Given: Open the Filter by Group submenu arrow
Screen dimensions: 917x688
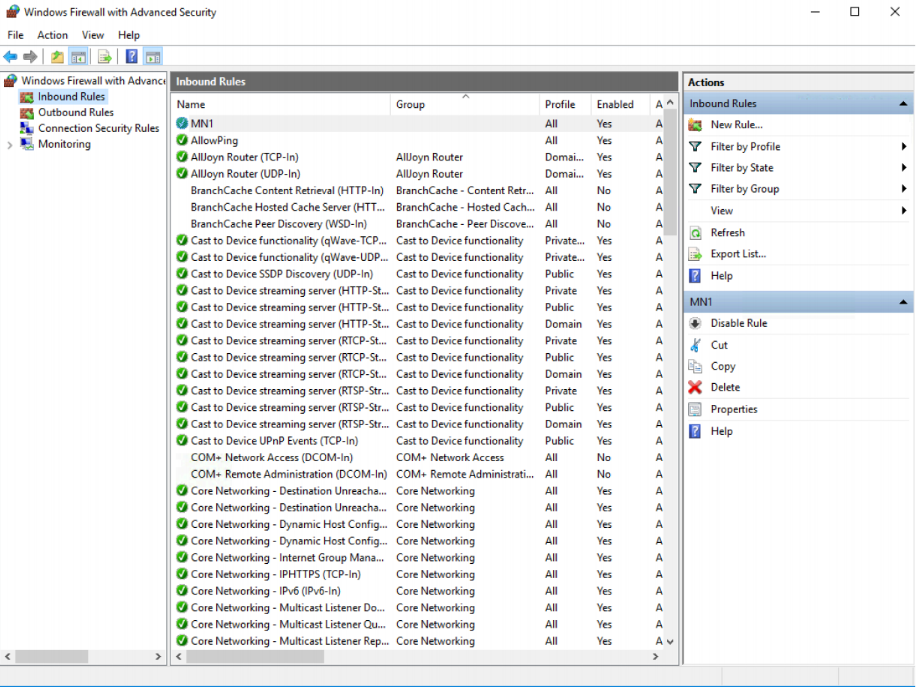Looking at the screenshot, I should click(x=904, y=189).
